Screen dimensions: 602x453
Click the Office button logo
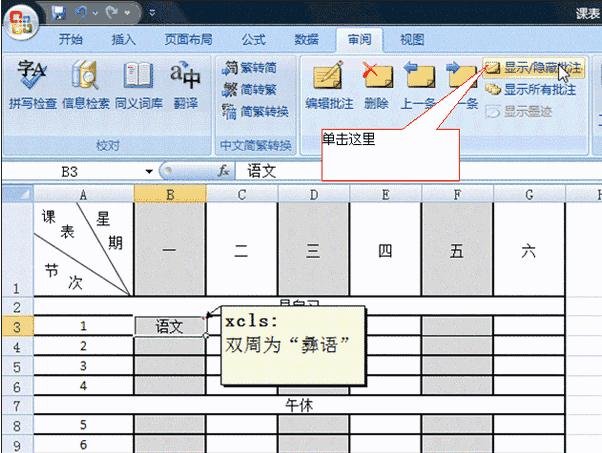20,22
